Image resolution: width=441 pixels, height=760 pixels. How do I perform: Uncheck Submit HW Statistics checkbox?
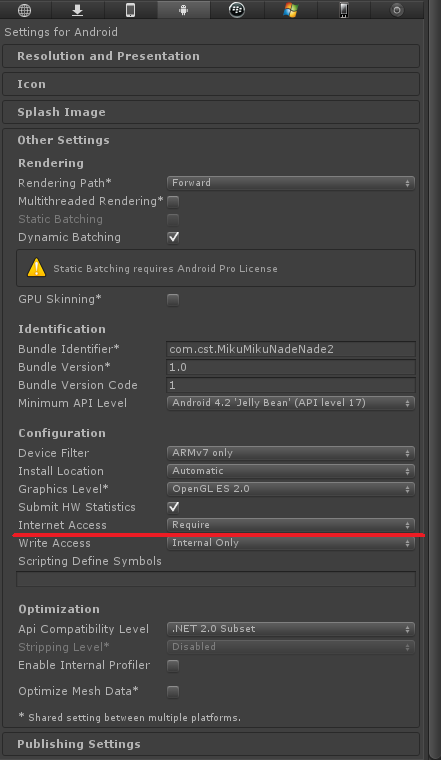tap(173, 507)
